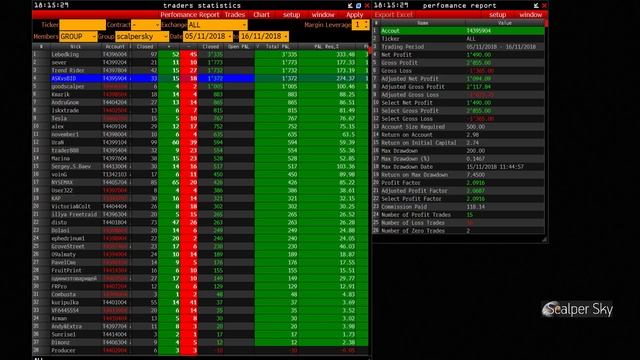Select trader row User322

[200, 190]
